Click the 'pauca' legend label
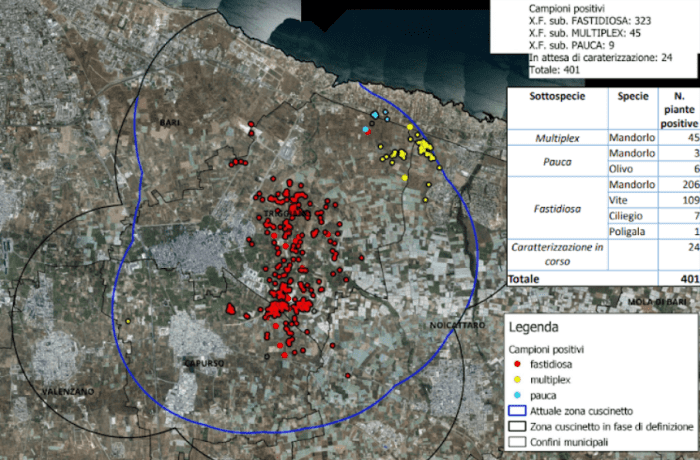 543,396
